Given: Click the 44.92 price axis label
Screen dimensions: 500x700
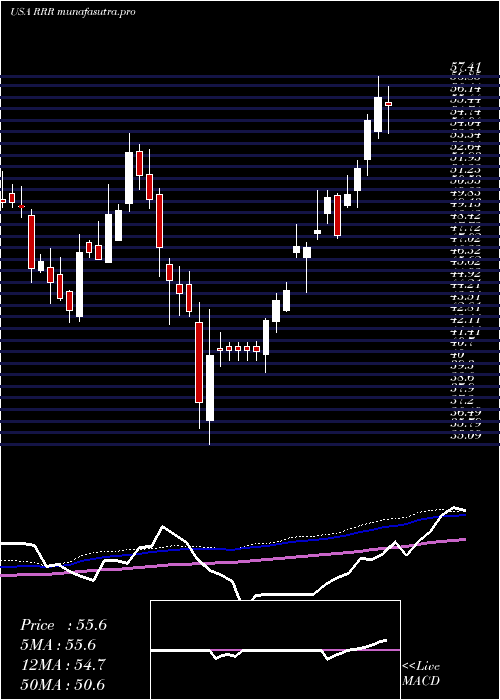Looking at the screenshot, I should pos(465,274).
